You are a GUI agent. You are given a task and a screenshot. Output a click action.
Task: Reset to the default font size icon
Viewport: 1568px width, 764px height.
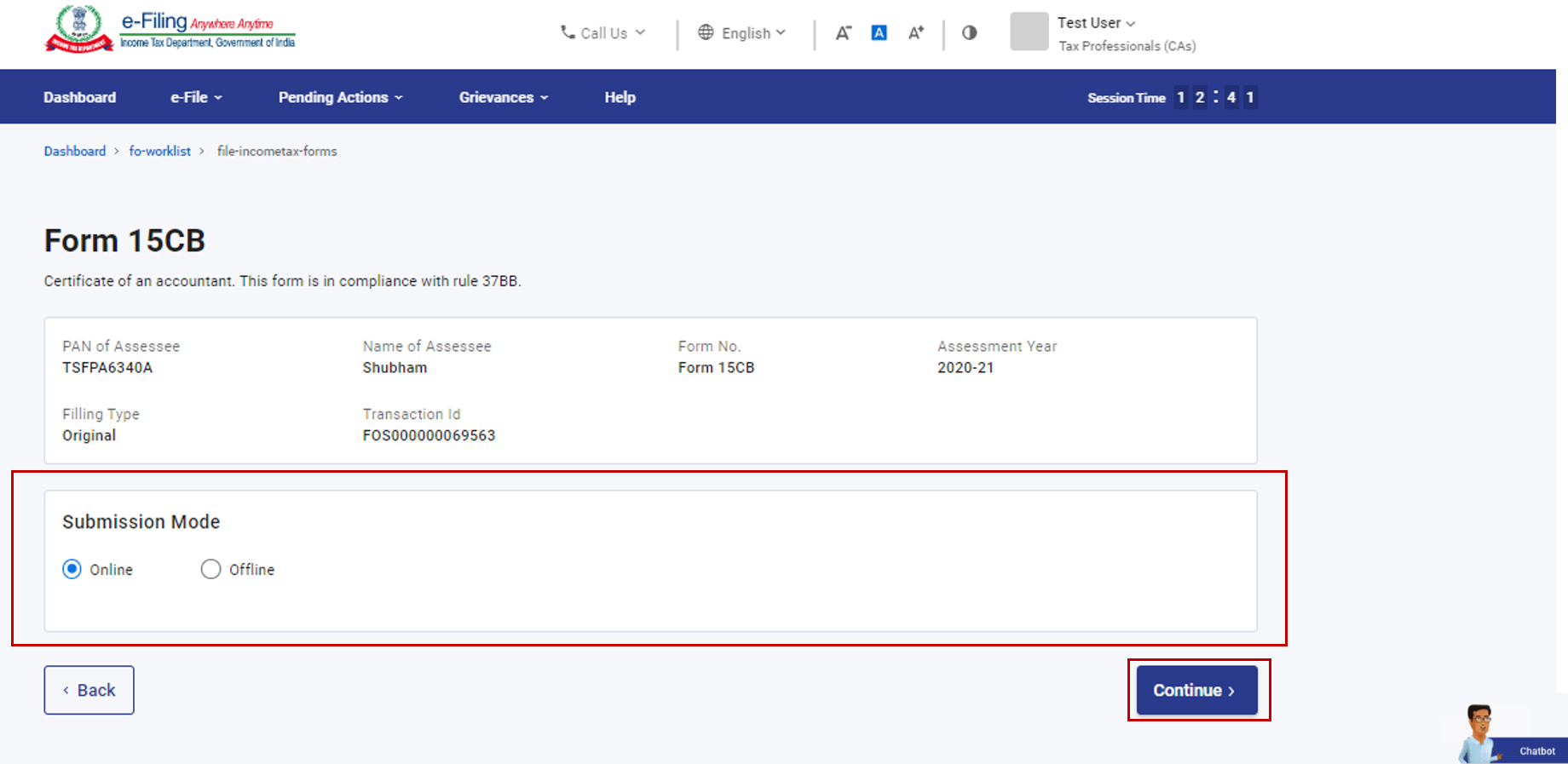click(879, 33)
